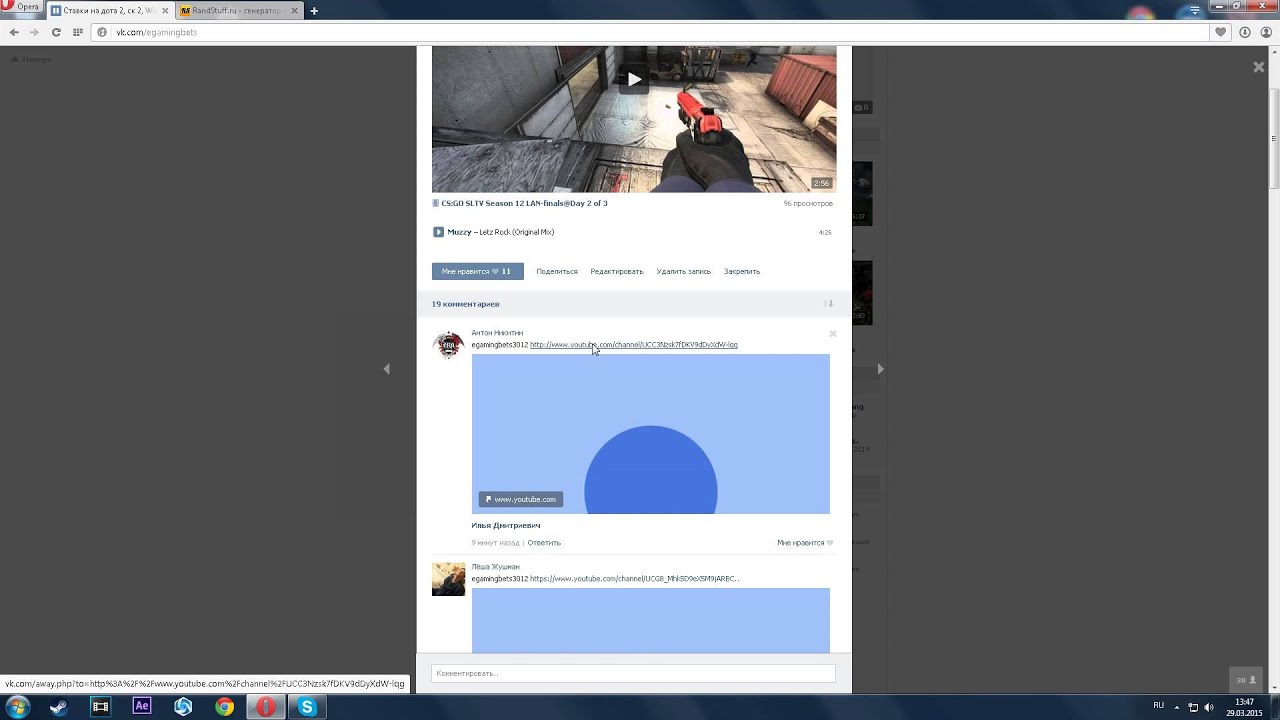The height and width of the screenshot is (720, 1280).
Task: Open the blue swirl app in the taskbar
Action: click(x=183, y=707)
